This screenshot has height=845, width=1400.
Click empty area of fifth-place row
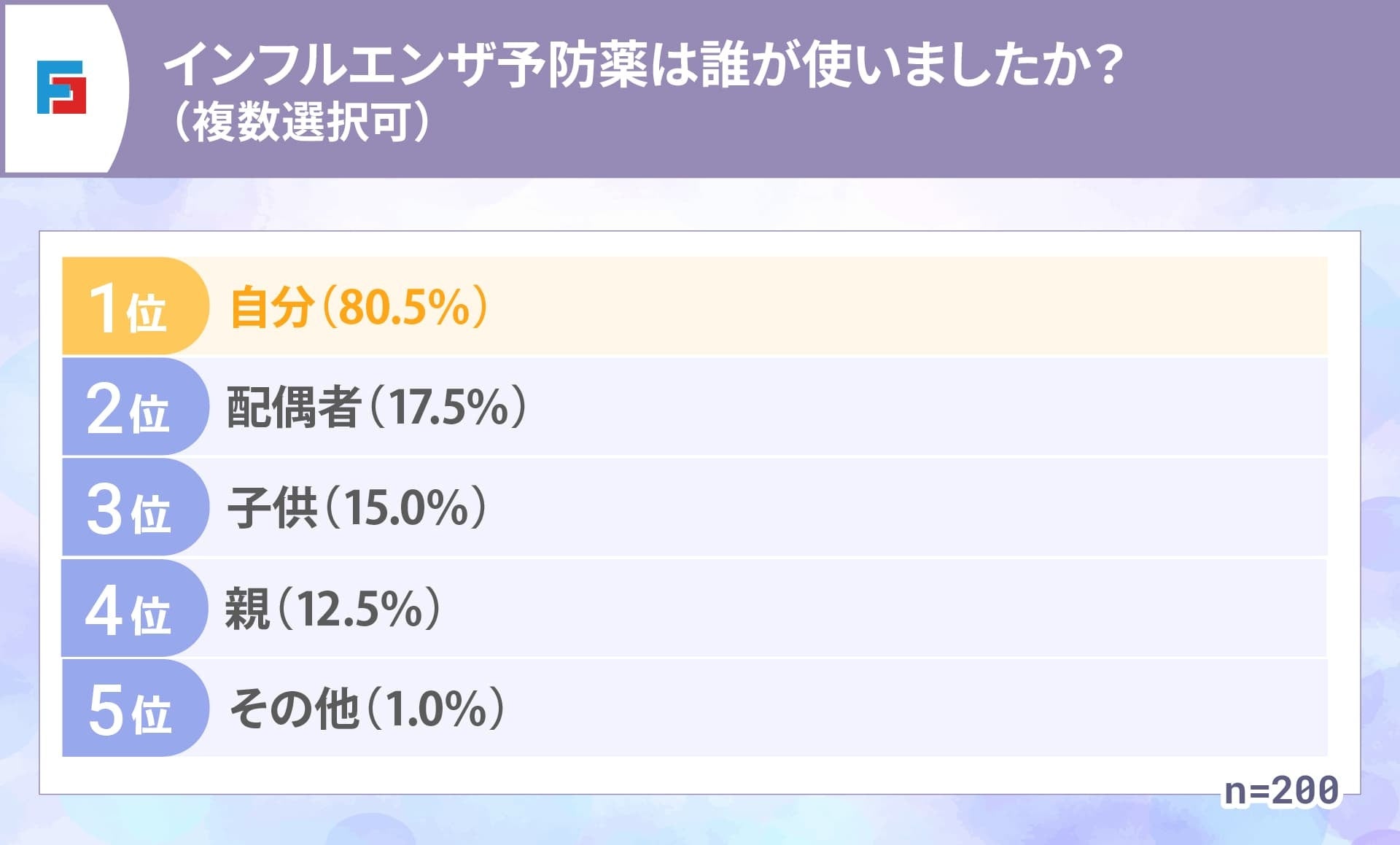click(x=875, y=709)
